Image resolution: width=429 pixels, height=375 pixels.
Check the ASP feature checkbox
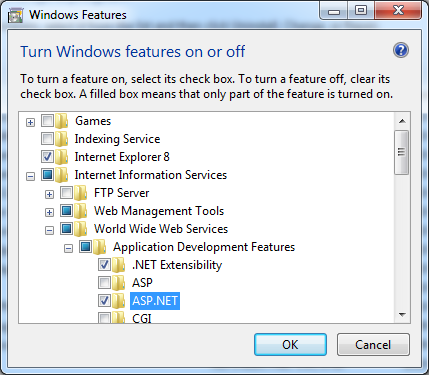(x=104, y=282)
